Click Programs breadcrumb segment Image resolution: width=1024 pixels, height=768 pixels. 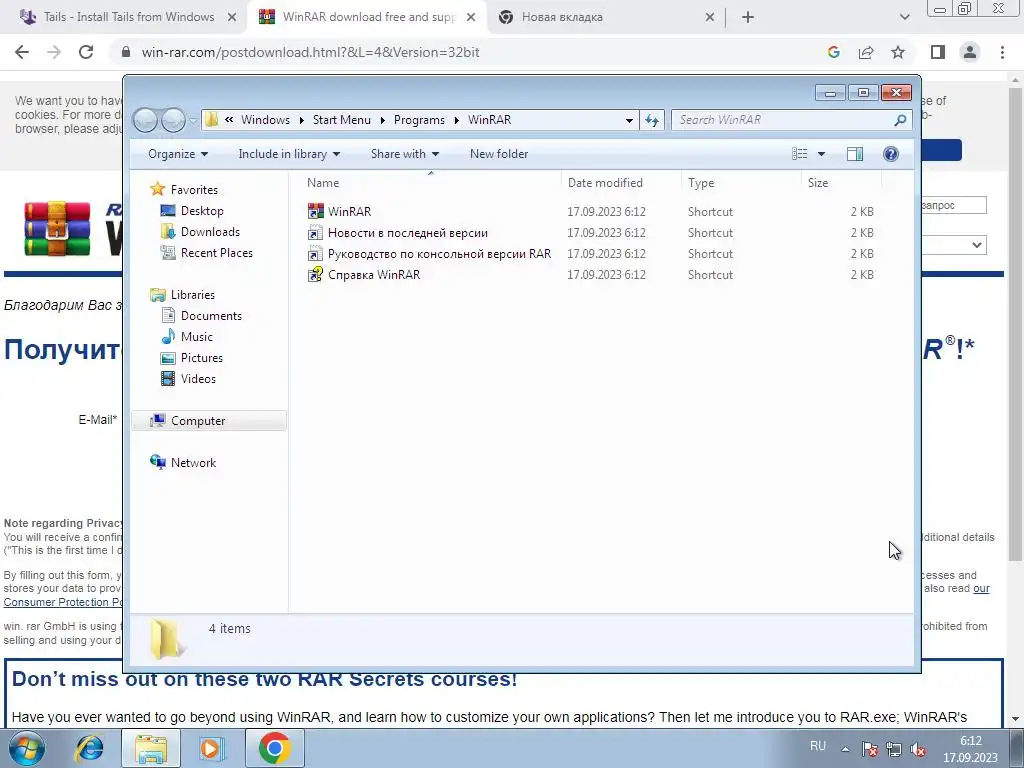419,120
